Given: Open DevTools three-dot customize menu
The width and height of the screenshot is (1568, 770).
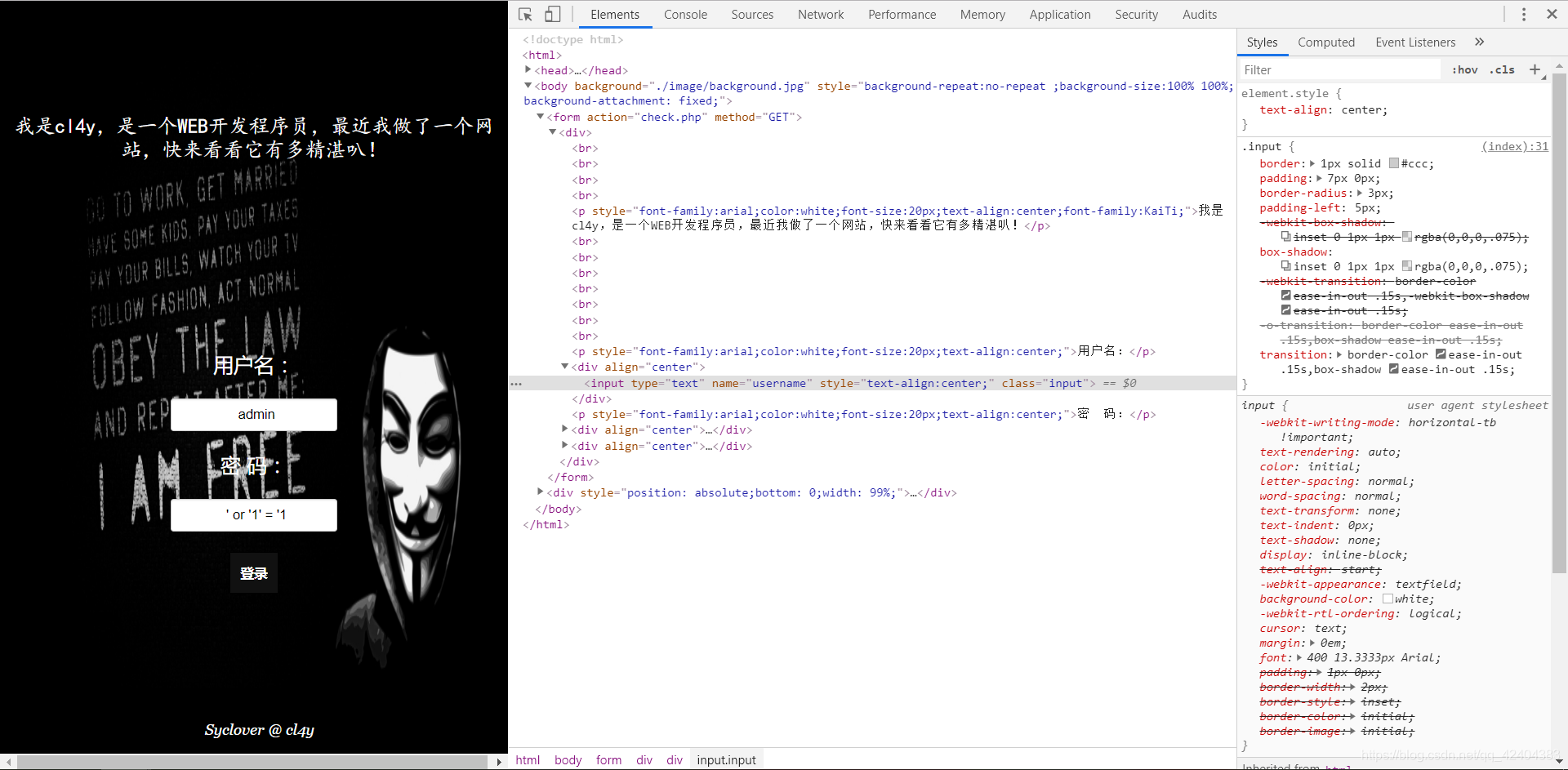Looking at the screenshot, I should click(1524, 14).
